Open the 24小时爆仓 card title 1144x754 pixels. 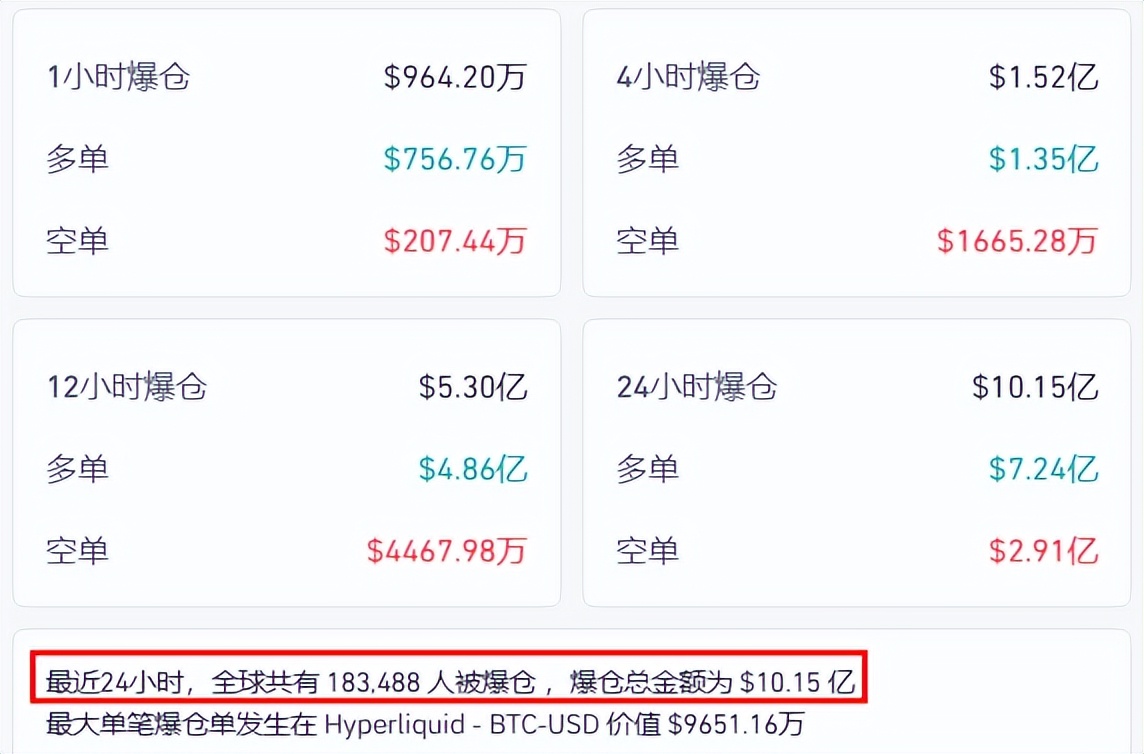click(697, 387)
